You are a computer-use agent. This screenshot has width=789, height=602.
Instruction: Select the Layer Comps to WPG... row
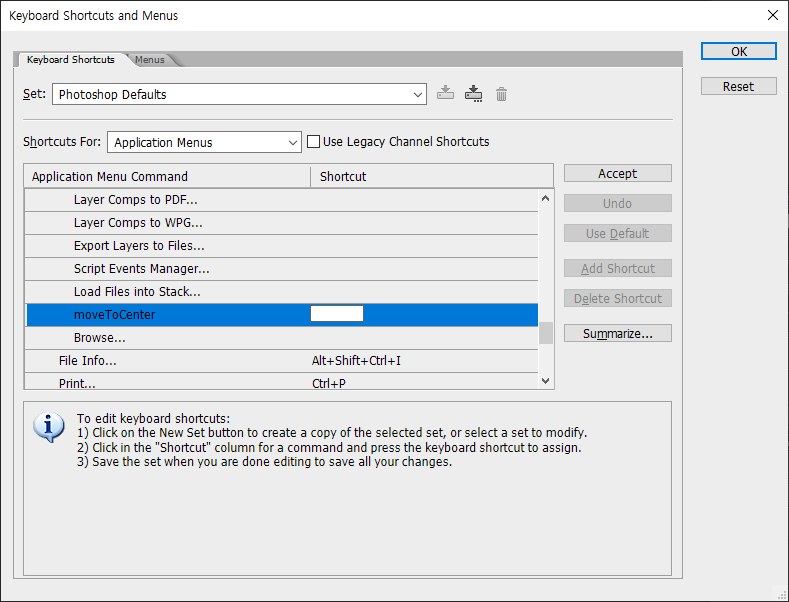click(x=281, y=223)
